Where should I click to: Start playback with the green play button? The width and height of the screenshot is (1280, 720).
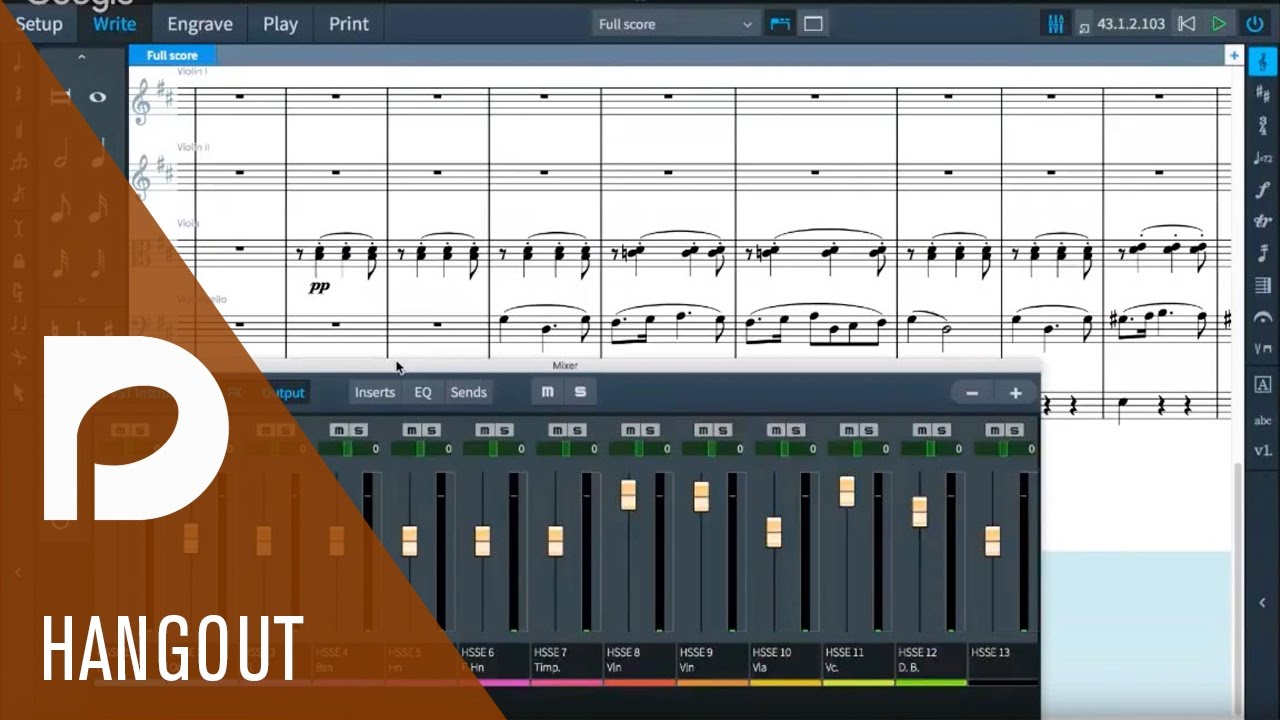pyautogui.click(x=1219, y=23)
